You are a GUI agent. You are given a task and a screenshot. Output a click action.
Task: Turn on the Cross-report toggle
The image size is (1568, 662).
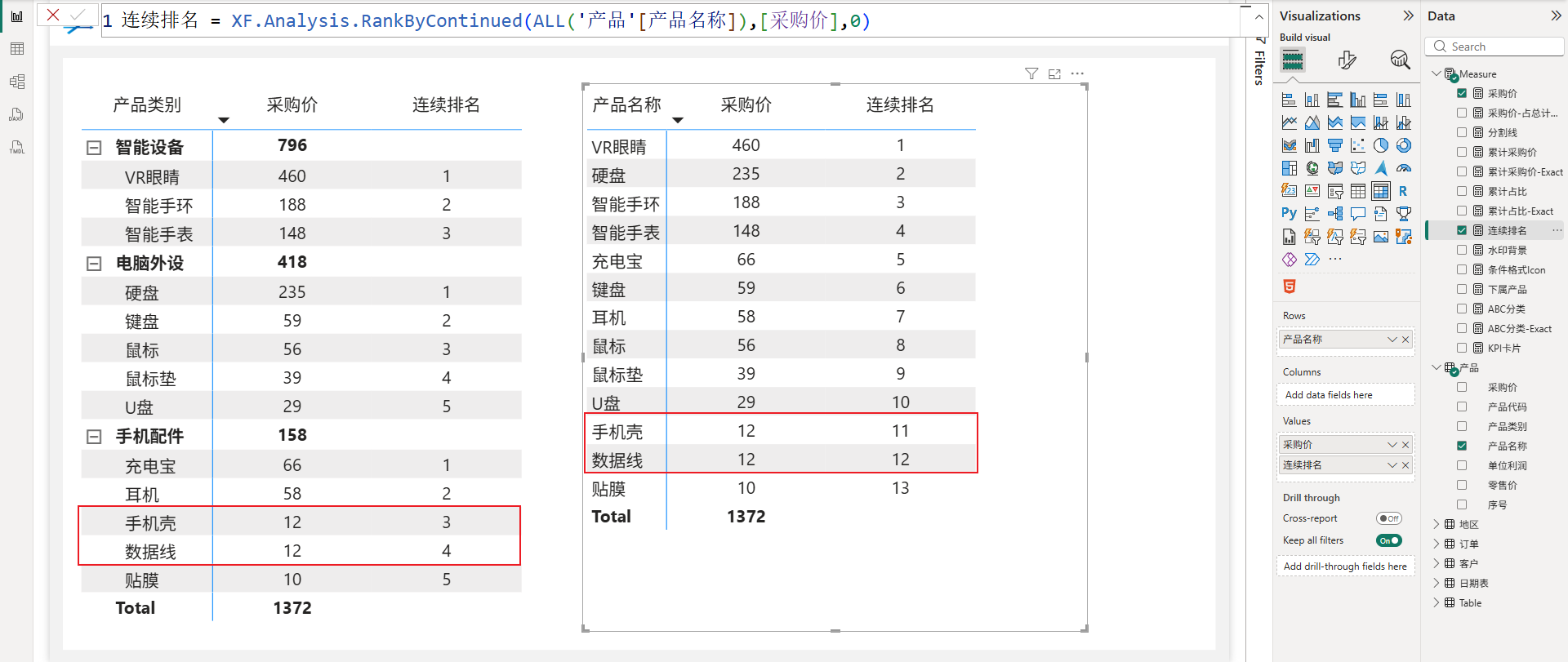click(x=1388, y=518)
